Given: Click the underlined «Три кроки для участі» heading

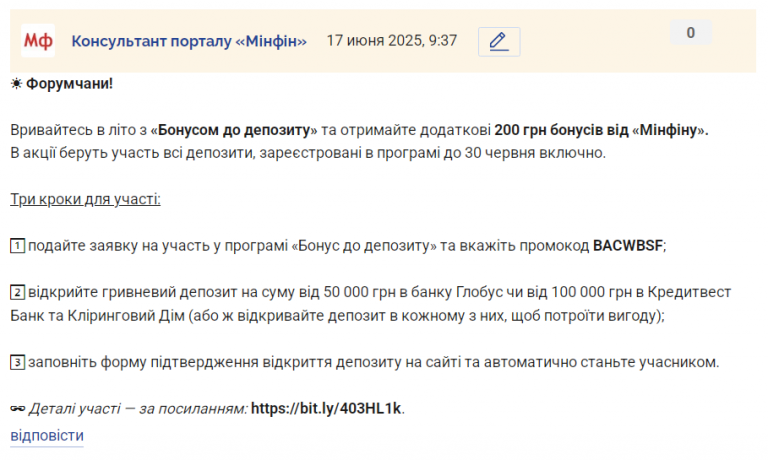Looking at the screenshot, I should [85, 199].
